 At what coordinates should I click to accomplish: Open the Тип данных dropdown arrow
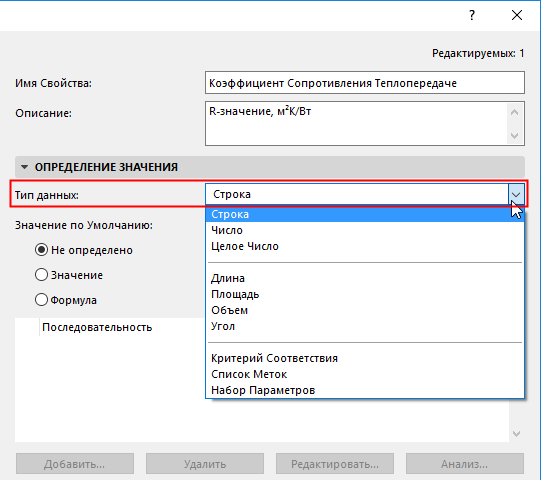click(x=516, y=195)
